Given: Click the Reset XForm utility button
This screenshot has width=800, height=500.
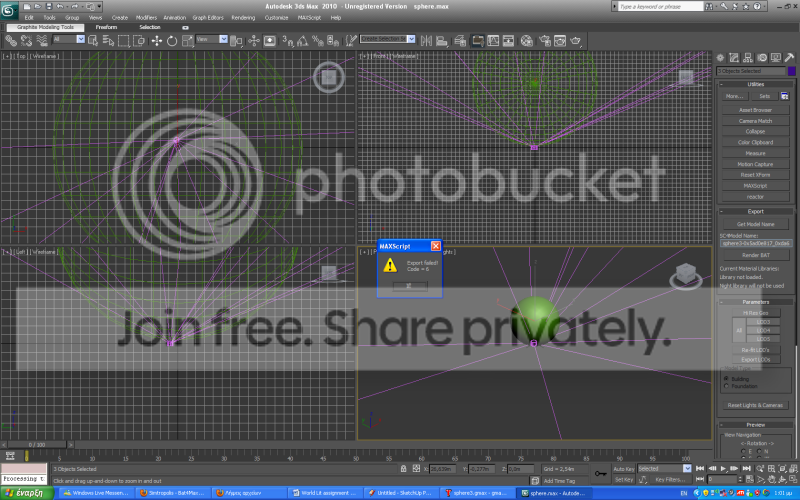Looking at the screenshot, I should coord(756,175).
